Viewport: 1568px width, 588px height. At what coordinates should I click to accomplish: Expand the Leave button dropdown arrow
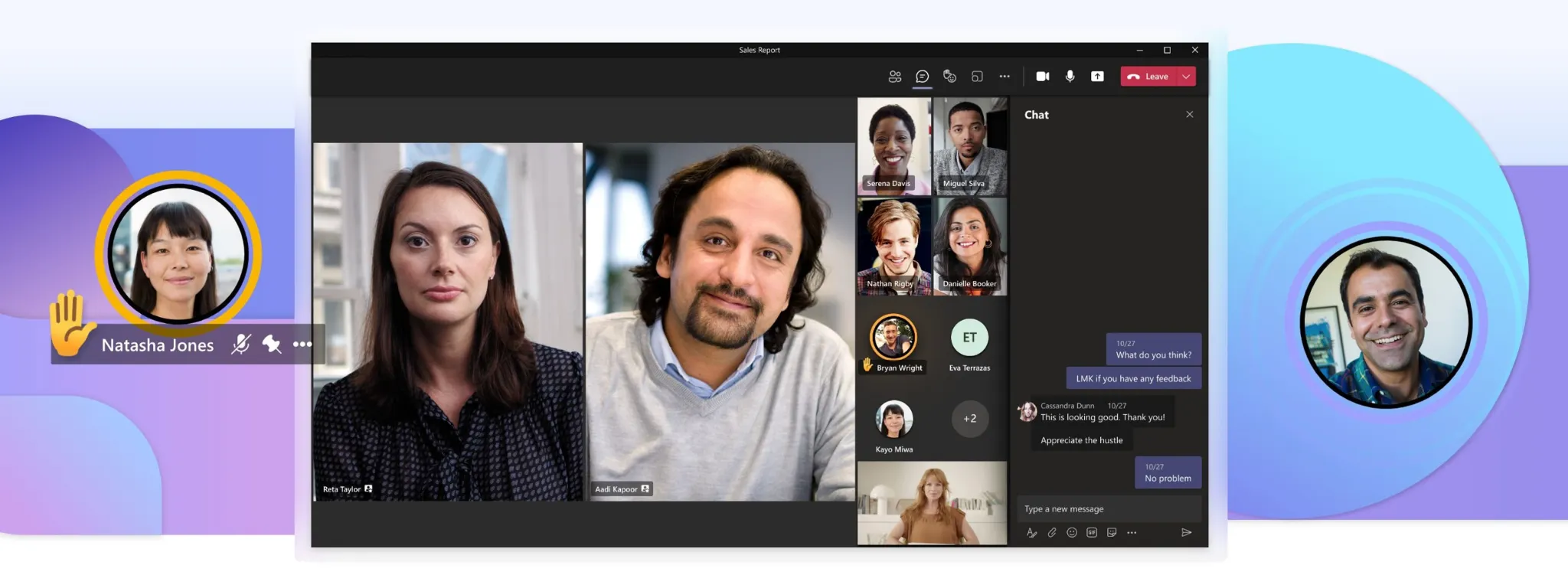[x=1186, y=77]
